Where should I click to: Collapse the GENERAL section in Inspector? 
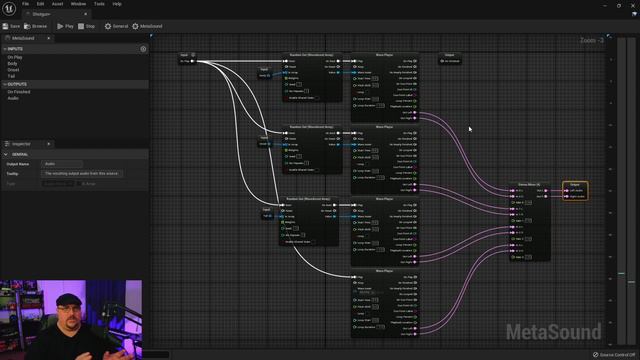[6, 154]
